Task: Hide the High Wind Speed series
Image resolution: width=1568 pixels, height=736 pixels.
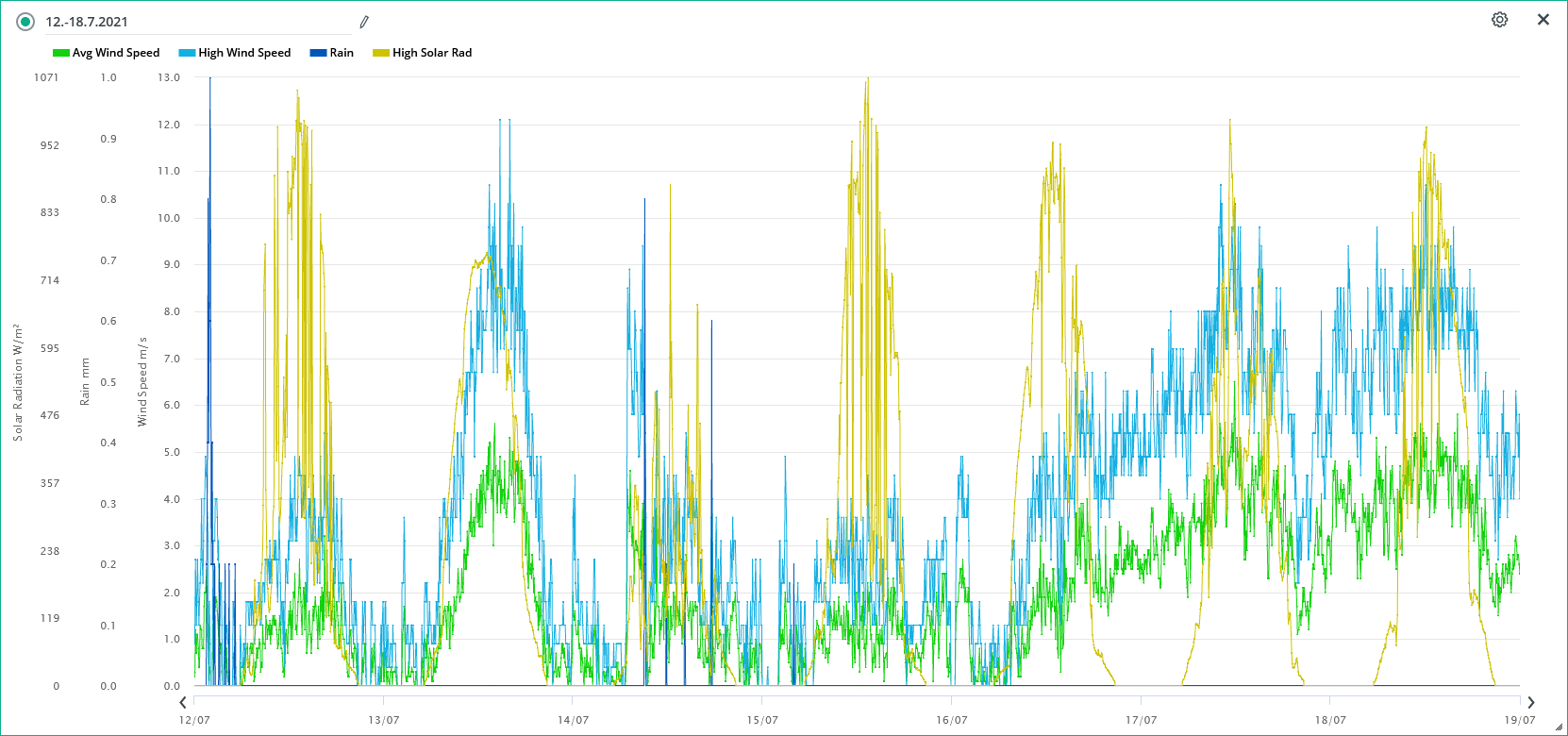Action: pyautogui.click(x=244, y=53)
